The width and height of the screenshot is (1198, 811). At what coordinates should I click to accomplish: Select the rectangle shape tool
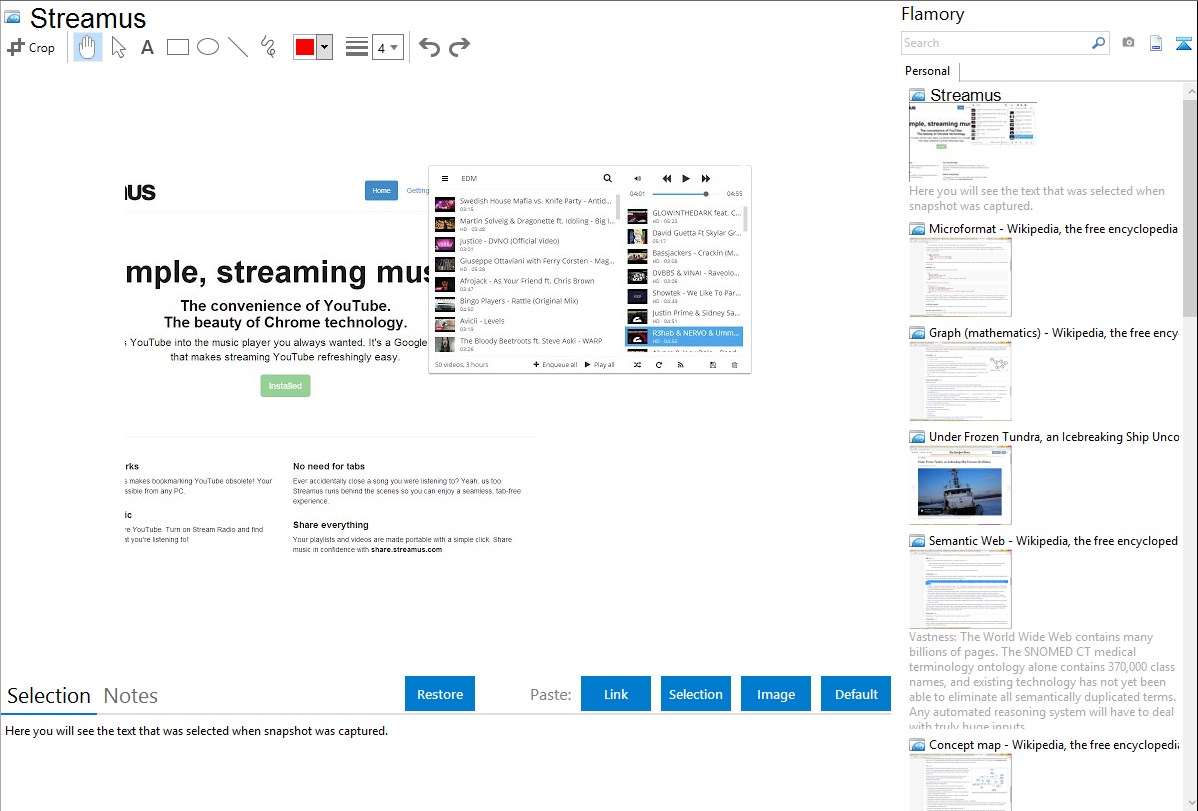click(x=177, y=47)
